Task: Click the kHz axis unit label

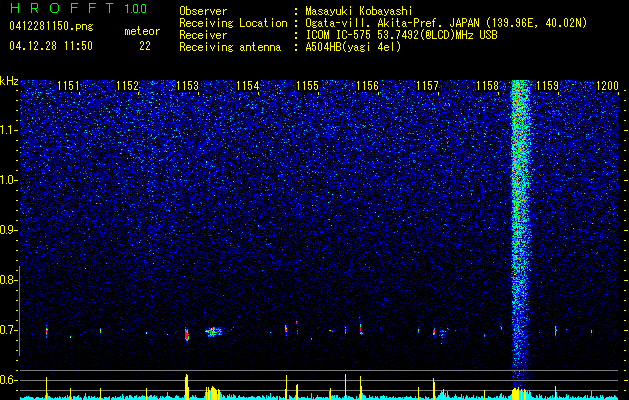Action: [x=9, y=81]
